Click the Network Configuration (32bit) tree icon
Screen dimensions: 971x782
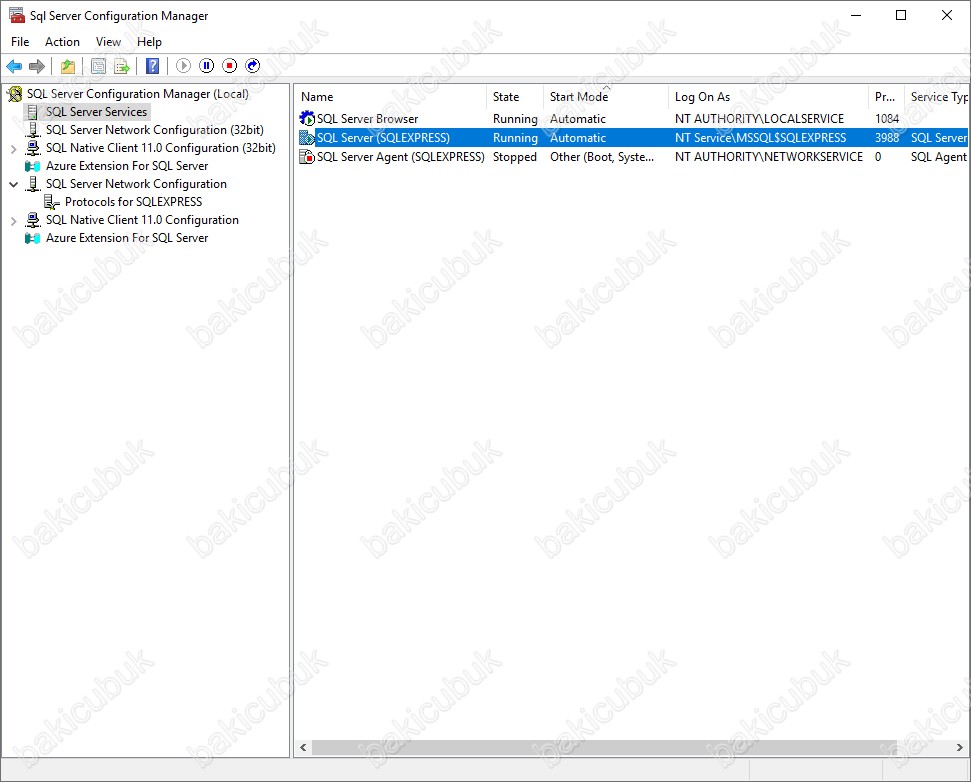(33, 130)
